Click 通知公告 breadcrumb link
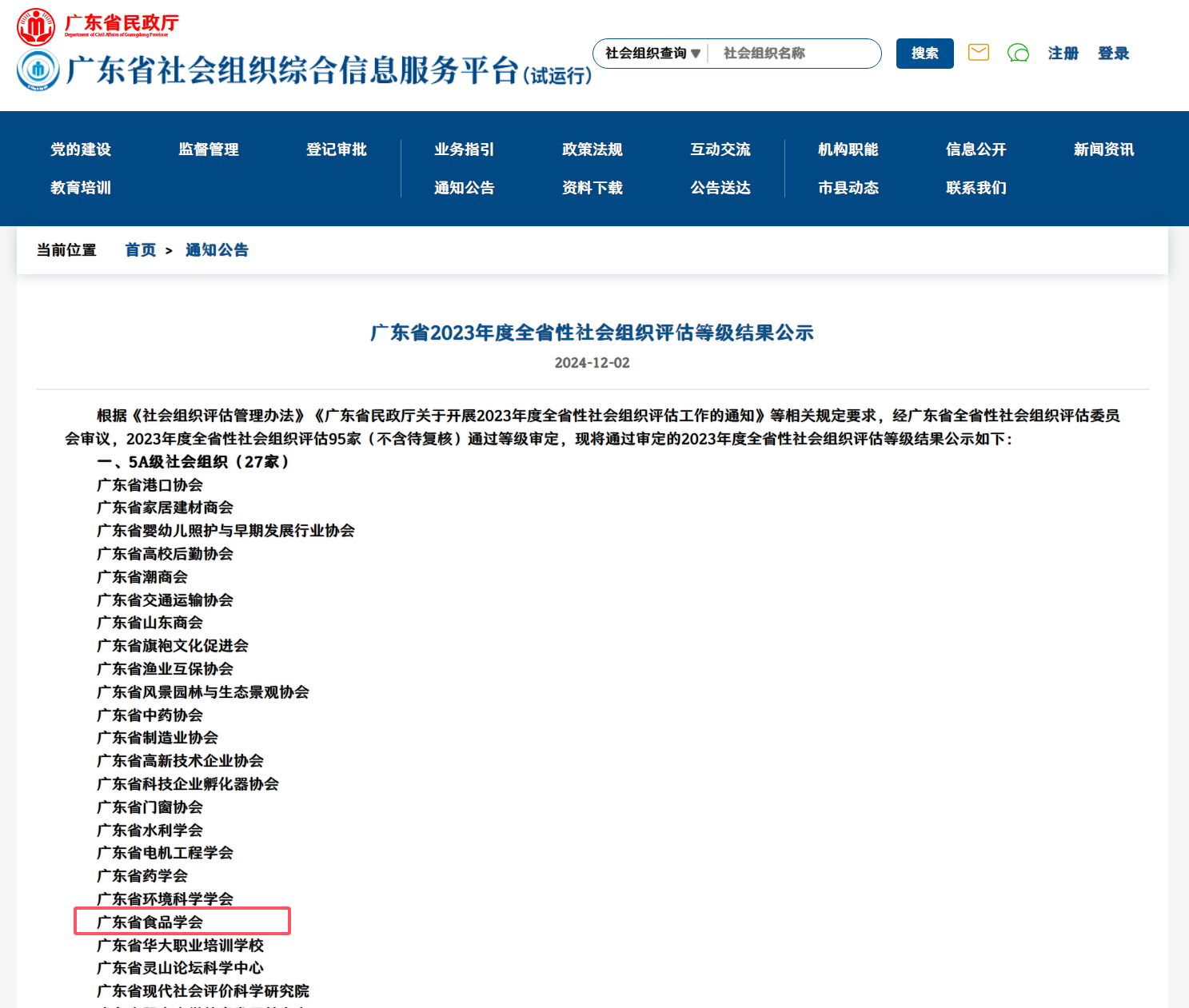The width and height of the screenshot is (1189, 1008). pos(217,250)
